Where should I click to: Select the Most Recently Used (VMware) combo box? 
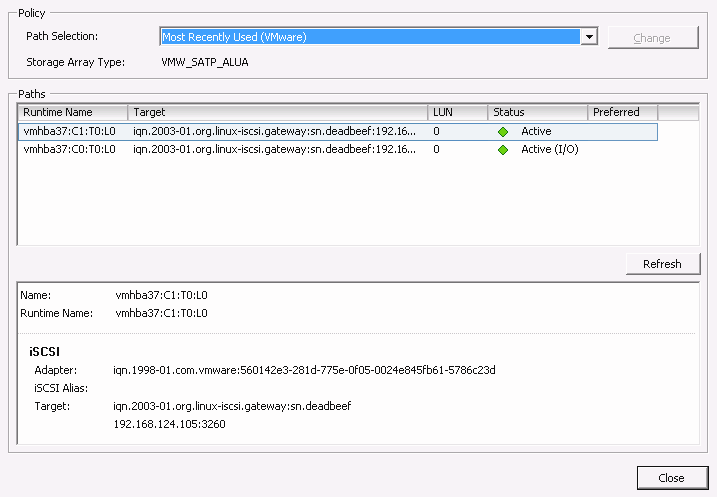[370, 37]
